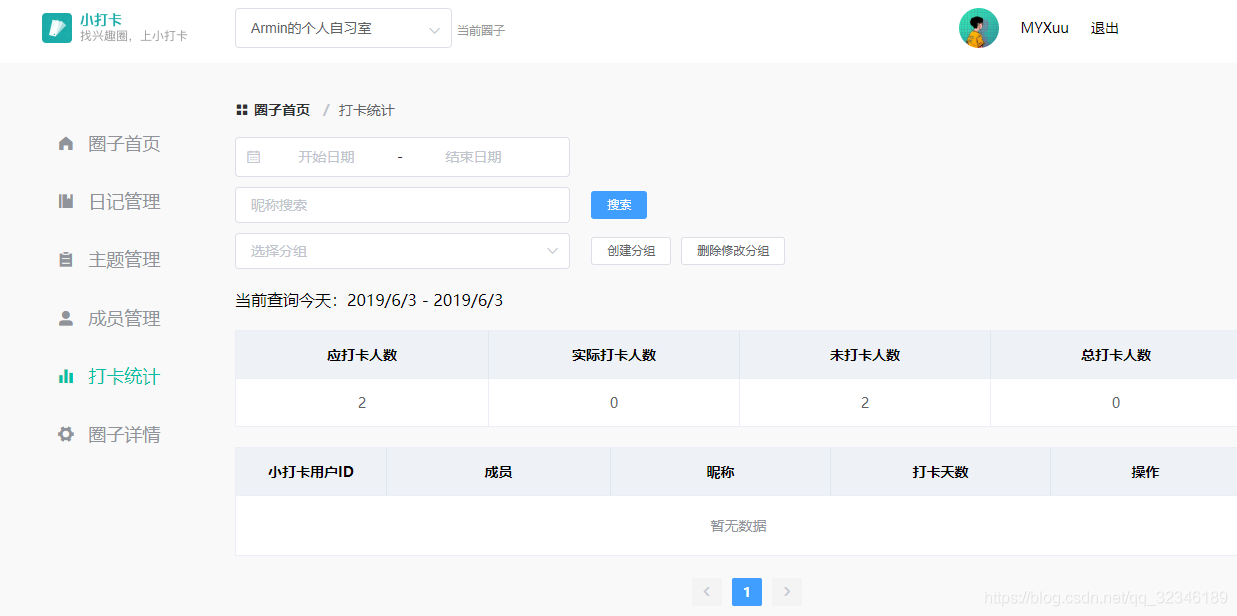Click the value 2 under 未打卡人数

point(865,403)
